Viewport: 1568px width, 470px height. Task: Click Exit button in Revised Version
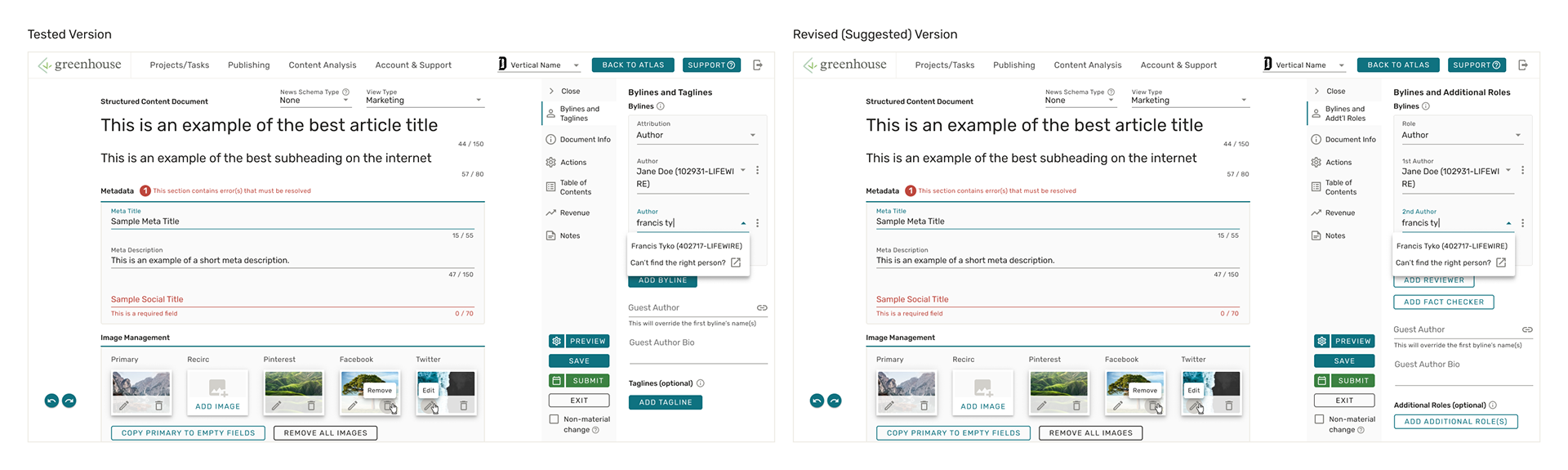tap(1344, 401)
